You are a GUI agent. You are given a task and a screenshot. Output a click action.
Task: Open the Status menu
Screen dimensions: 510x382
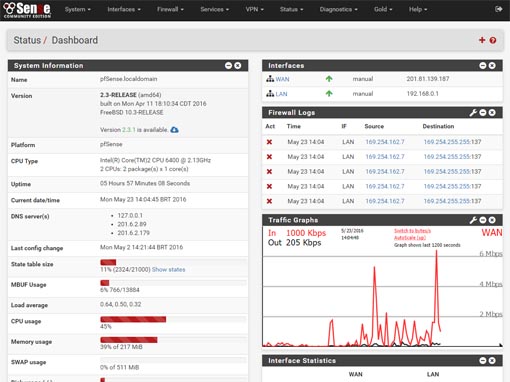pos(292,10)
